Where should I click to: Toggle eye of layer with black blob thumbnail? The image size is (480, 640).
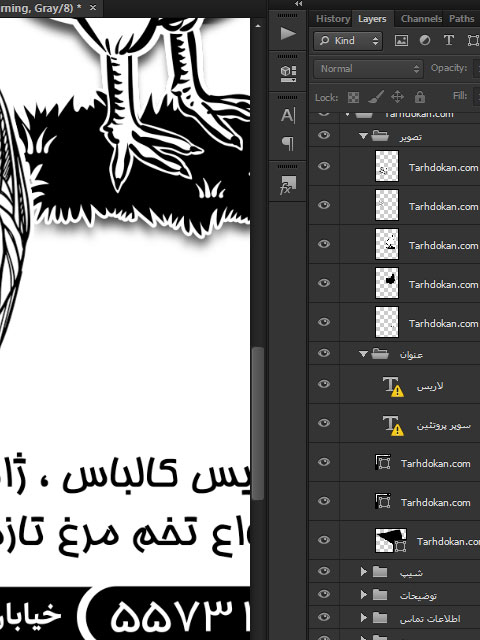pyautogui.click(x=324, y=283)
